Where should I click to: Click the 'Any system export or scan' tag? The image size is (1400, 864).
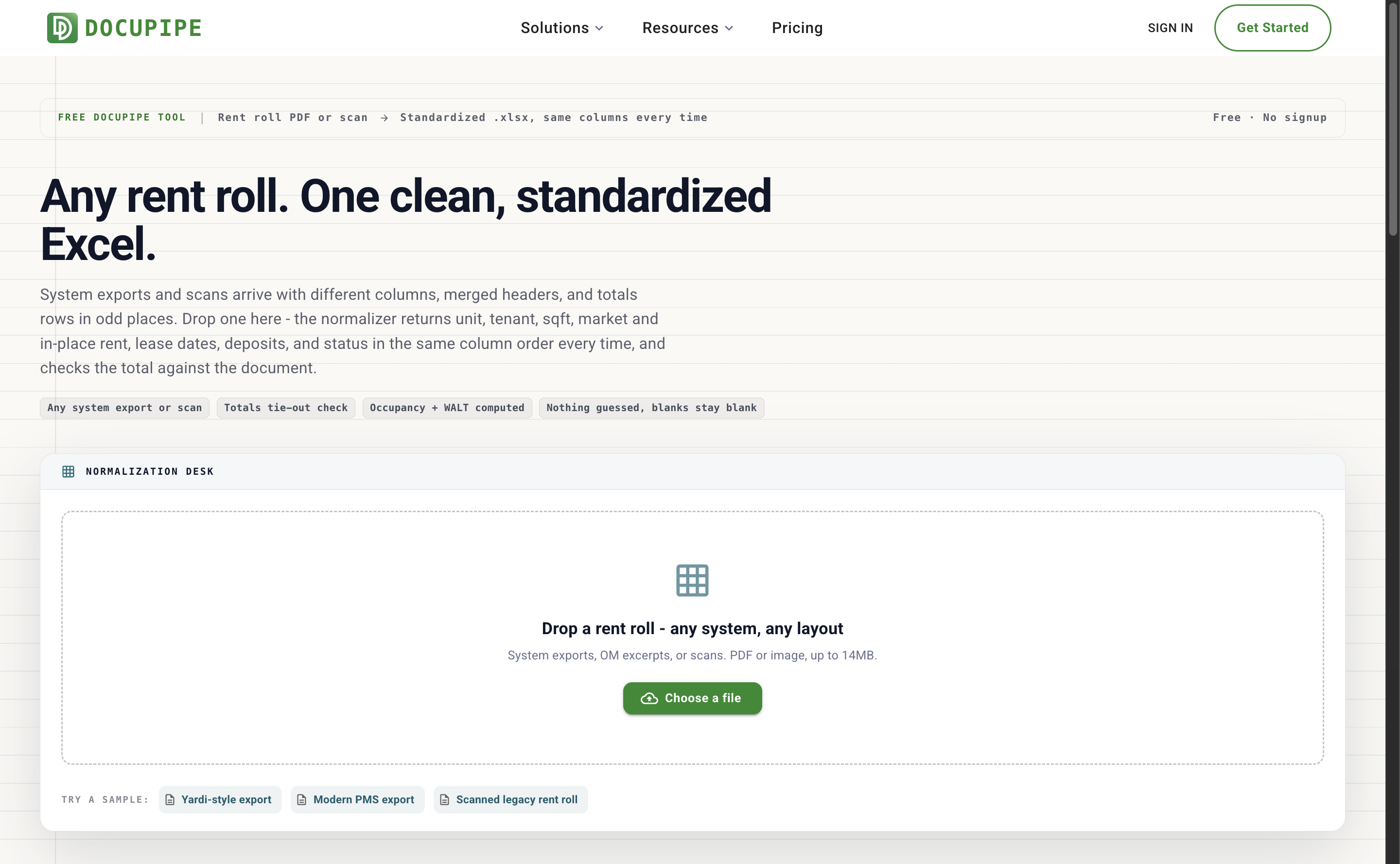[x=124, y=407]
